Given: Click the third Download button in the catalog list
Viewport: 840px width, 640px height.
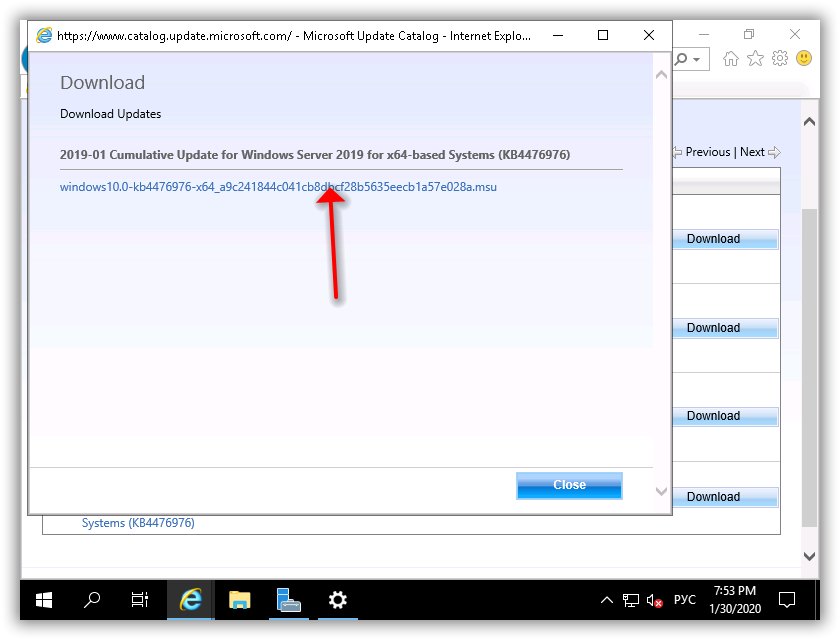Looking at the screenshot, I should pyautogui.click(x=725, y=416).
